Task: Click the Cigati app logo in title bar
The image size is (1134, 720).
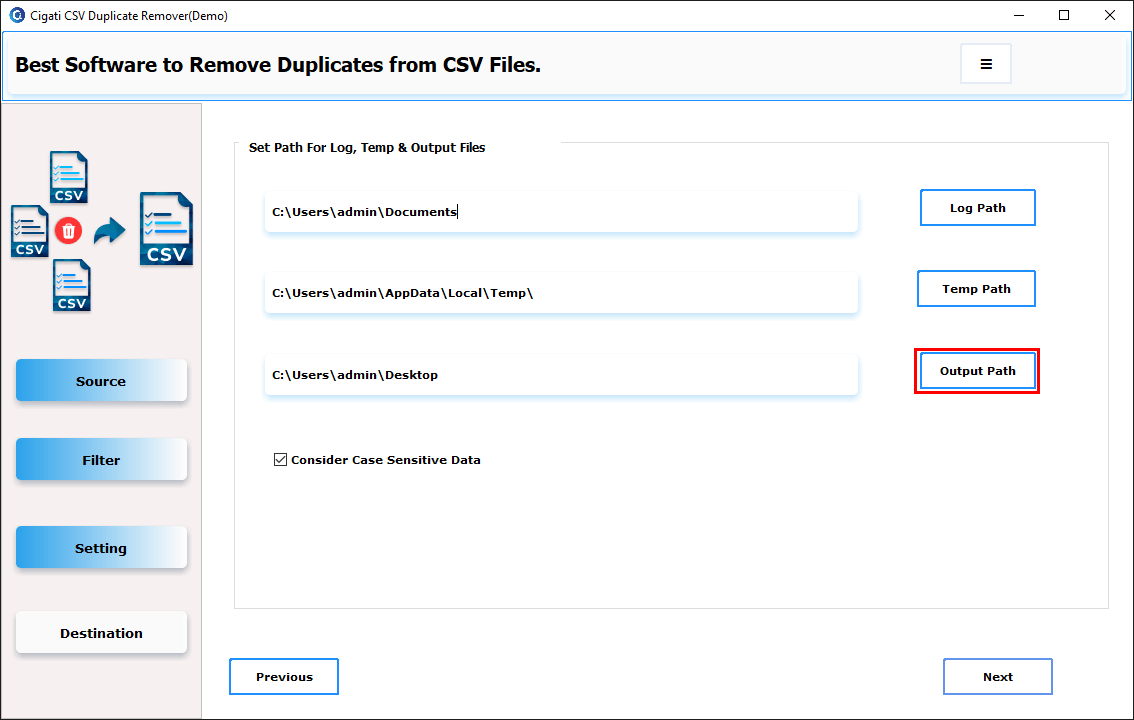Action: point(17,15)
